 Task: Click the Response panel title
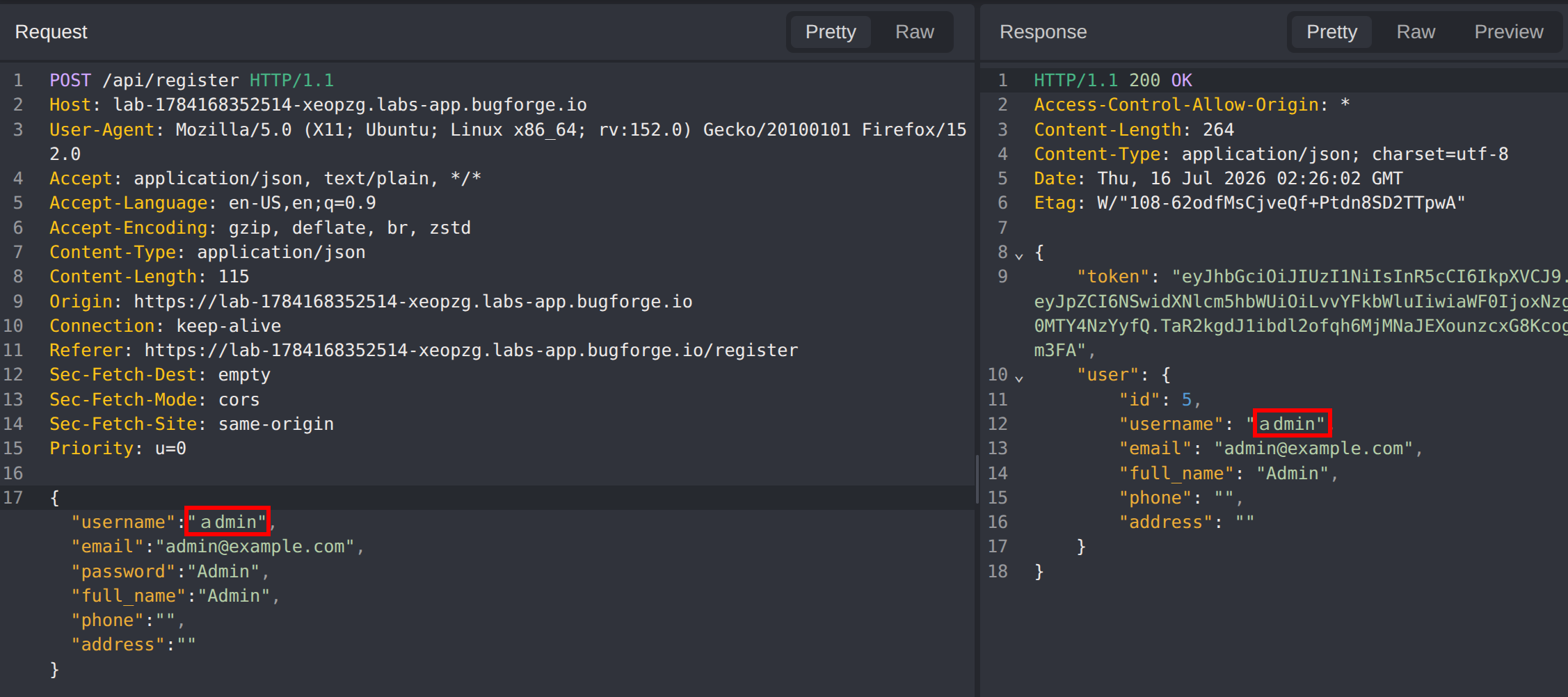(1043, 32)
